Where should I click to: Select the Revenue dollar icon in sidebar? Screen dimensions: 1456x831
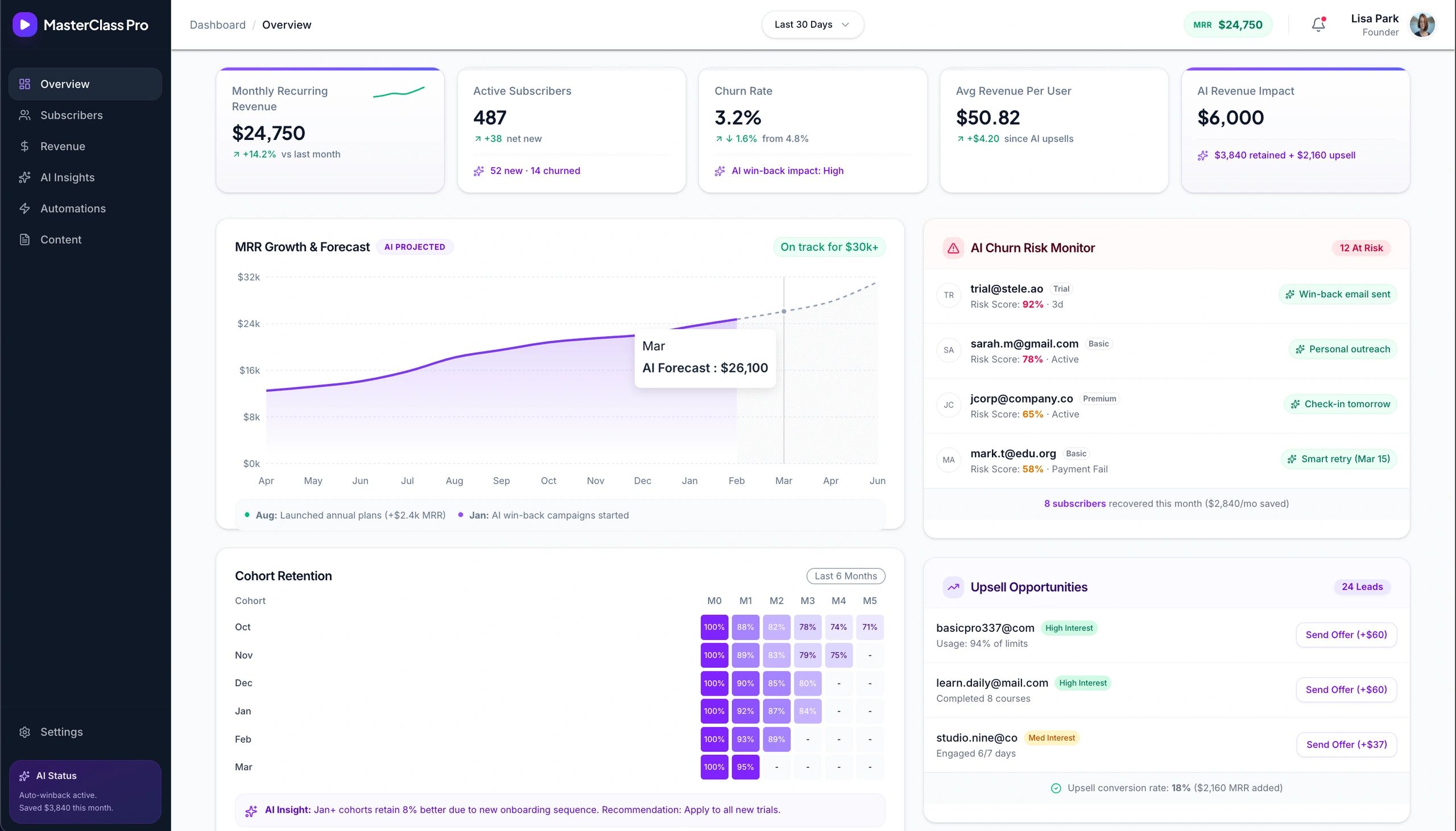tap(24, 146)
